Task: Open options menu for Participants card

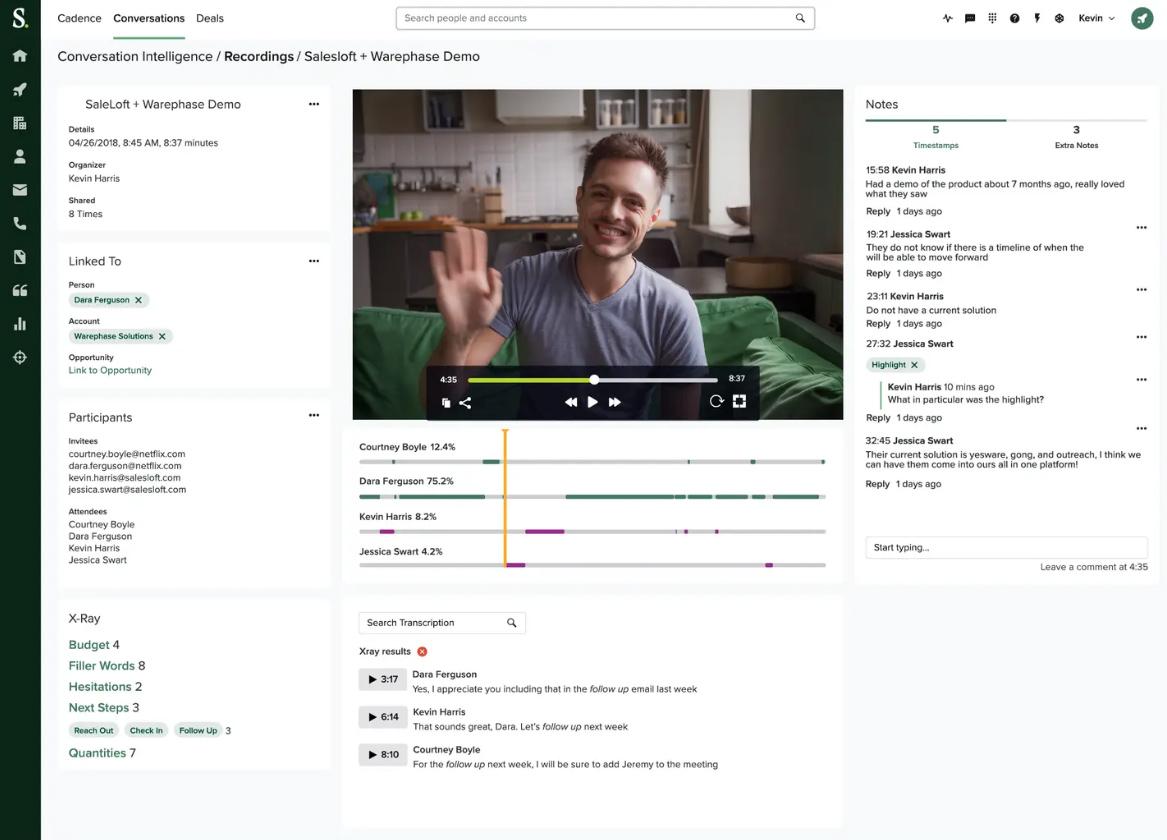Action: 314,415
